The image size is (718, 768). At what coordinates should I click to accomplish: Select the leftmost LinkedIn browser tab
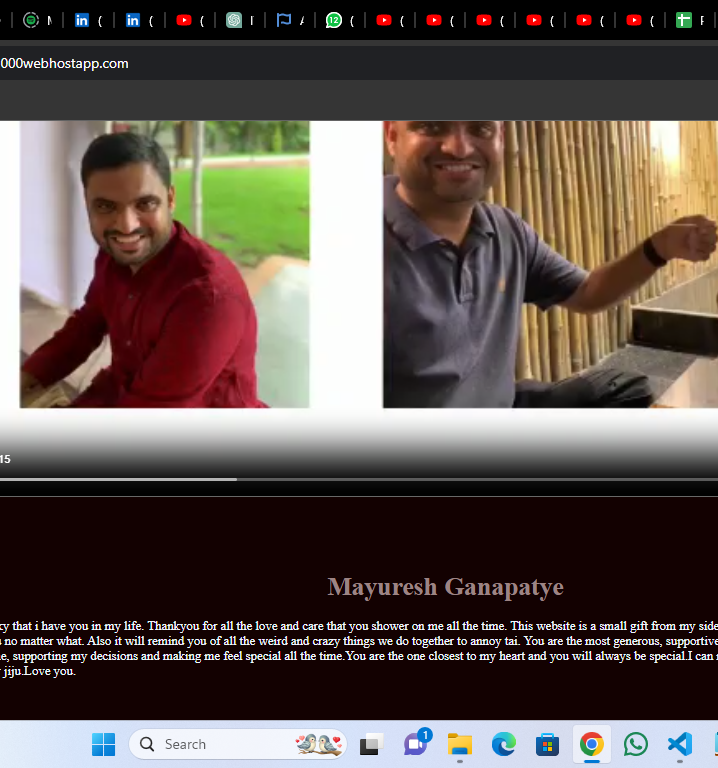click(x=88, y=20)
